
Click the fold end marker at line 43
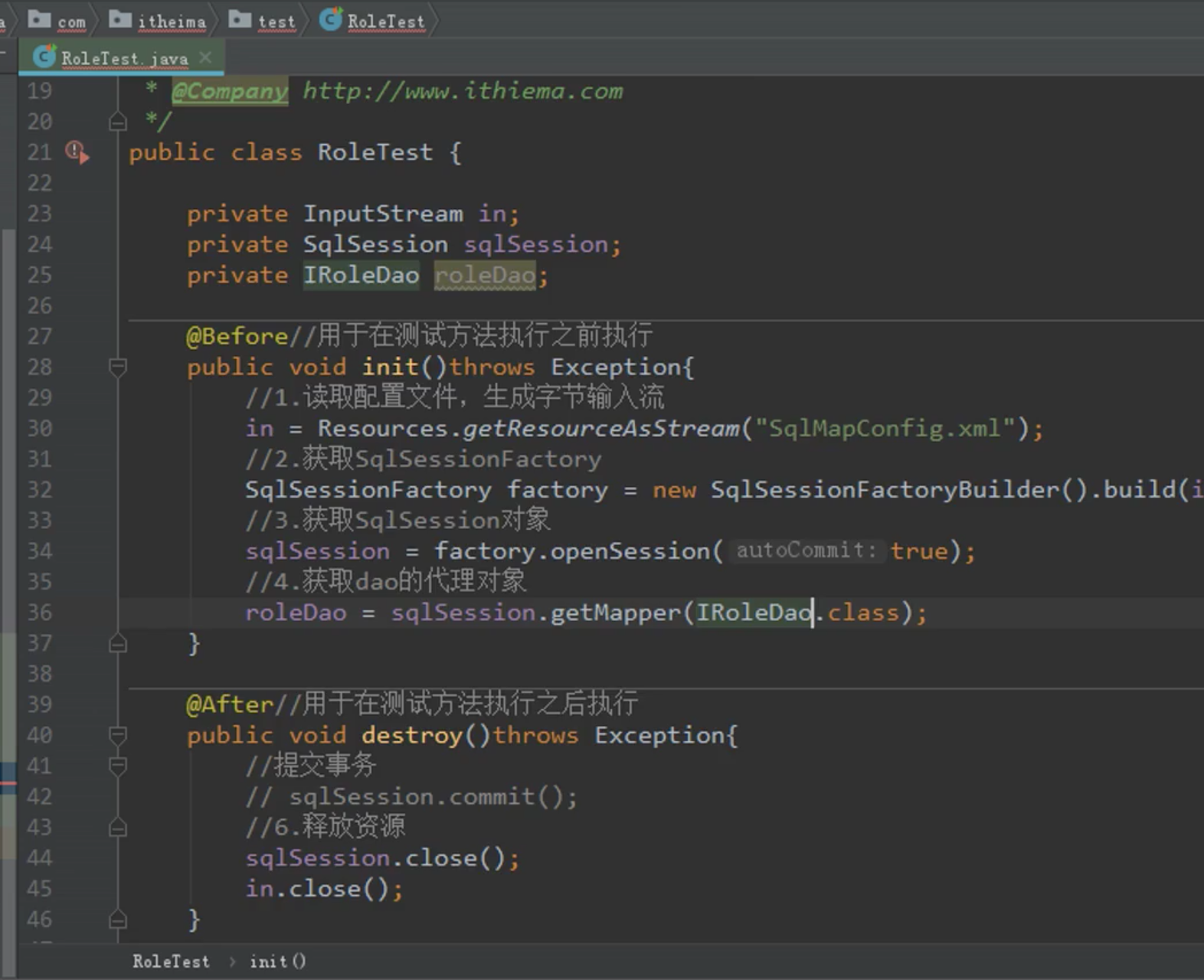click(x=117, y=828)
